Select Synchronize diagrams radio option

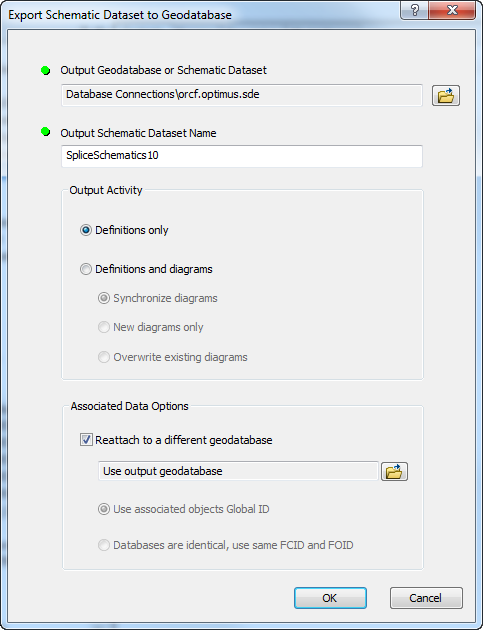point(104,298)
